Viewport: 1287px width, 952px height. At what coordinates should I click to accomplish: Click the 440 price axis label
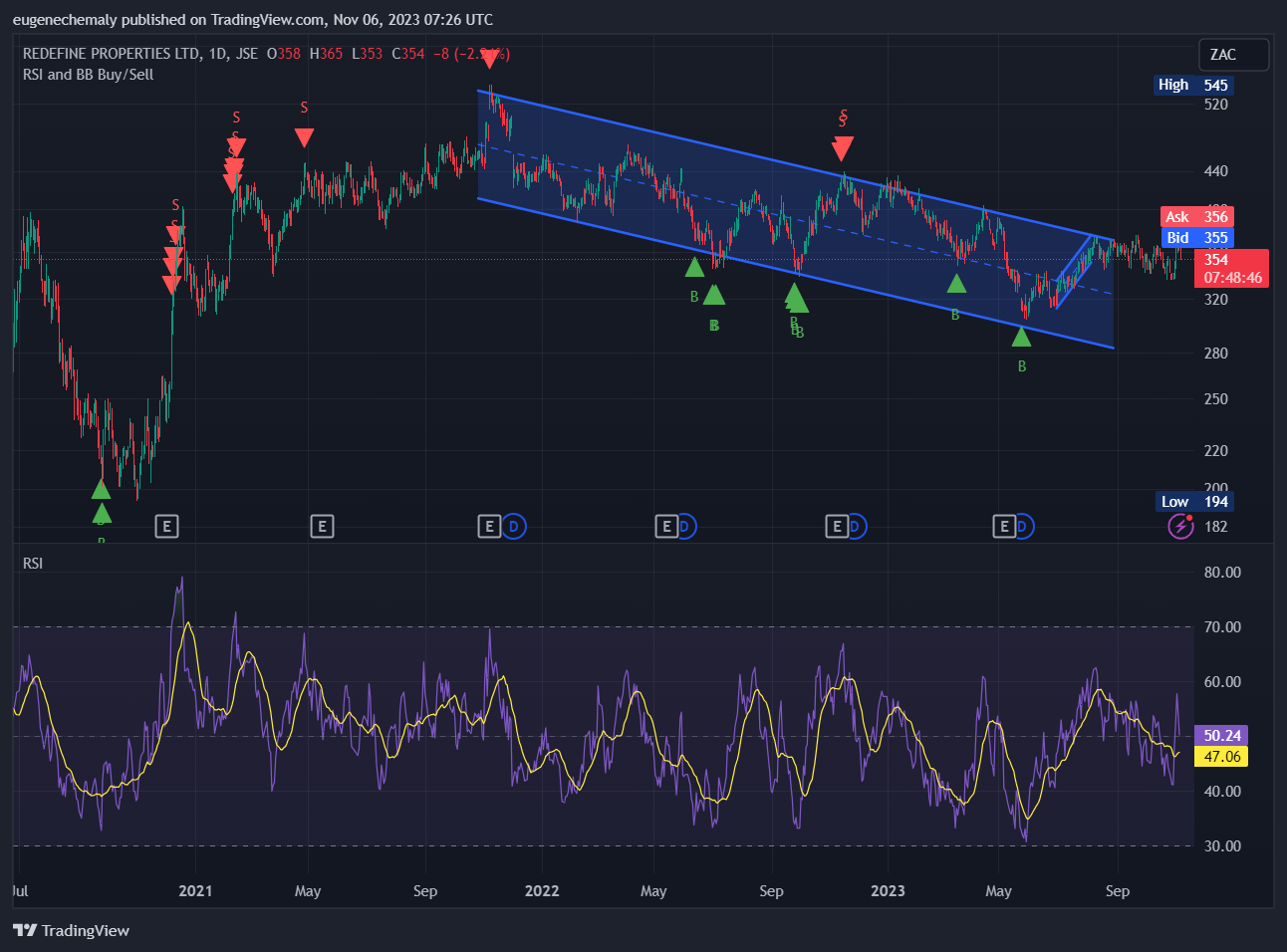tap(1215, 171)
